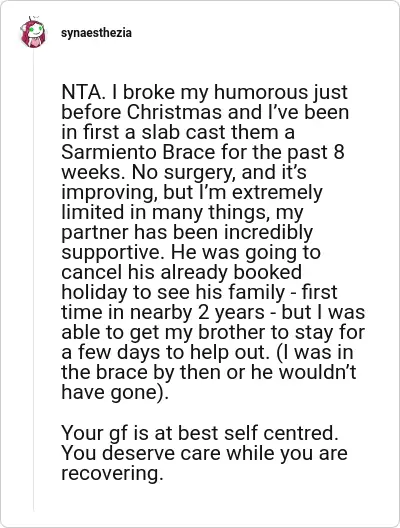Click the line "before Christmas and I've been"
This screenshot has width=400, height=528.
click(x=205, y=112)
